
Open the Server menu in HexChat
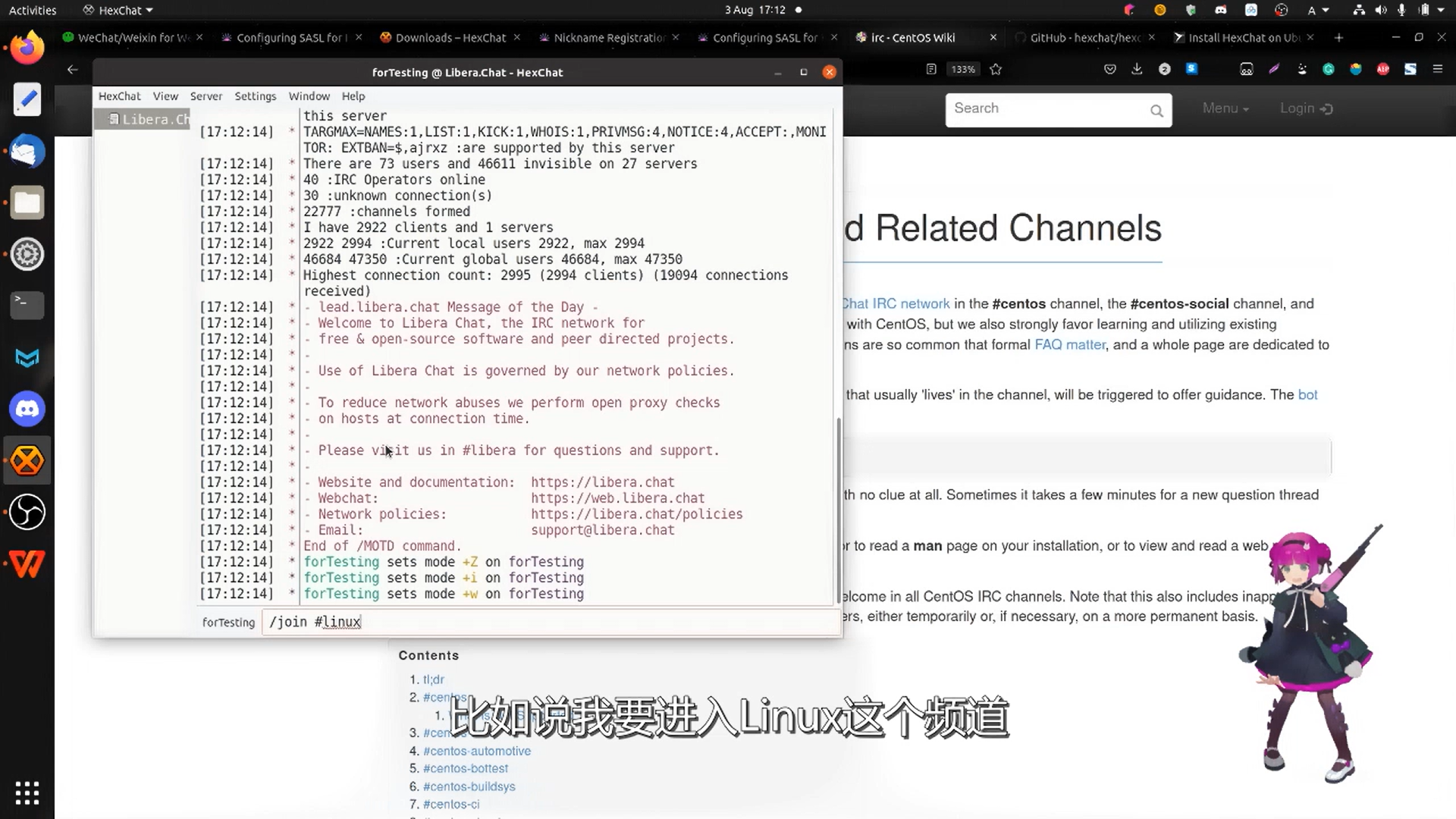206,96
